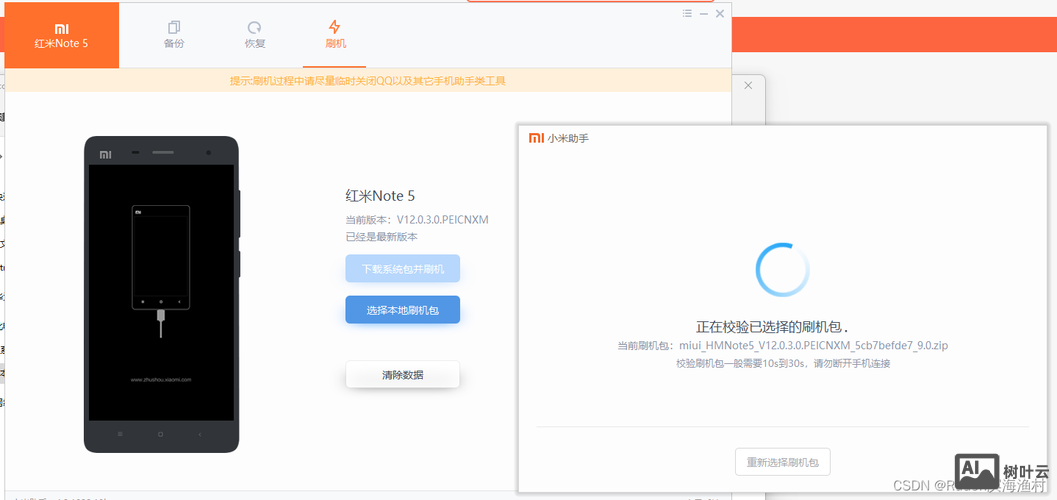Click 重新选择刷机包 in the dialog
The image size is (1057, 500).
tap(783, 462)
